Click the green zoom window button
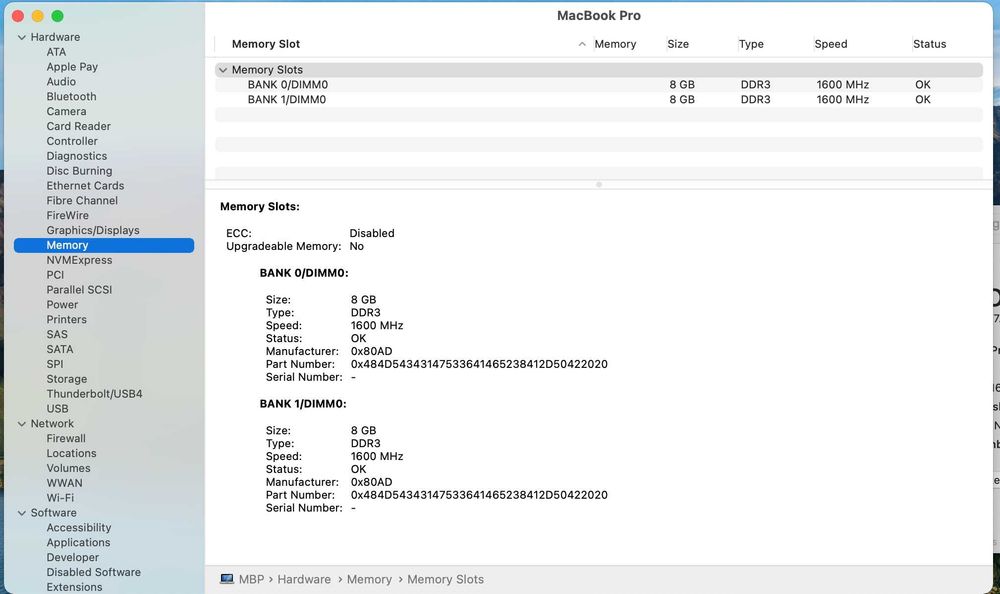This screenshot has width=1000, height=594. point(57,16)
